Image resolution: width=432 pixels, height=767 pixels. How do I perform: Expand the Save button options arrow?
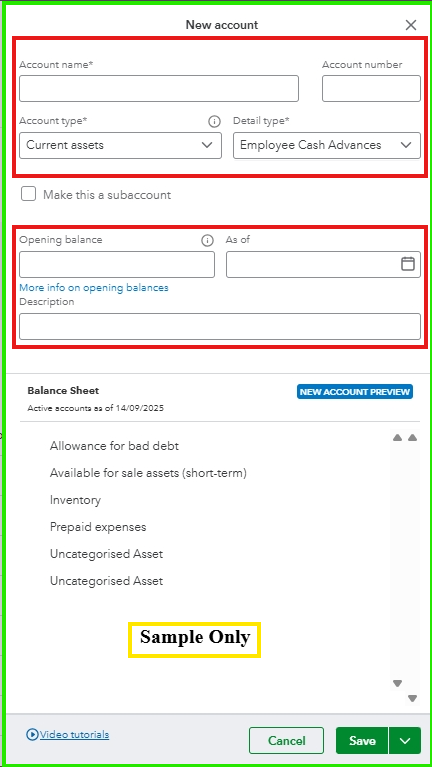[x=405, y=741]
